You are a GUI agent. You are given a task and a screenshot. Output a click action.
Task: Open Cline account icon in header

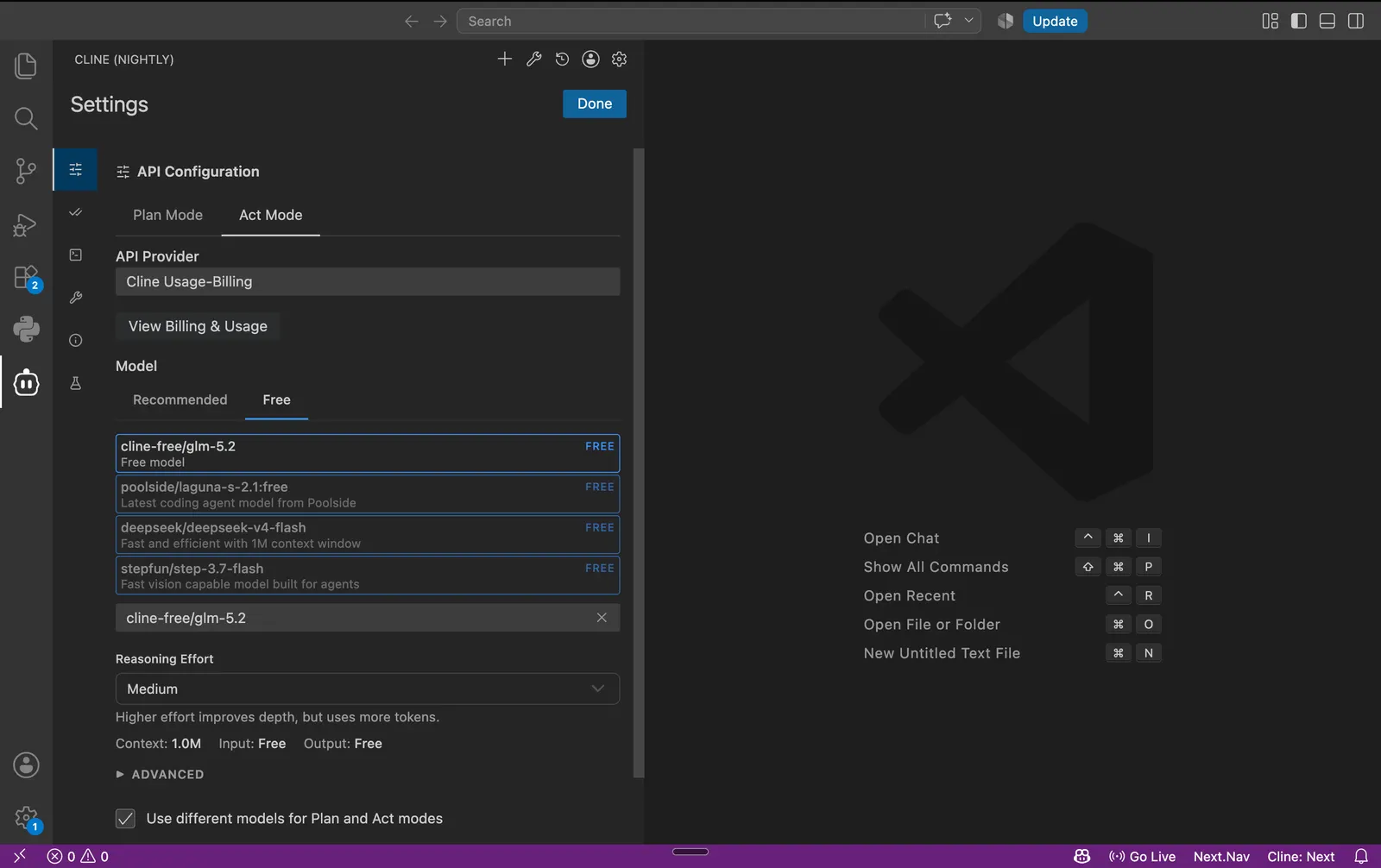590,59
